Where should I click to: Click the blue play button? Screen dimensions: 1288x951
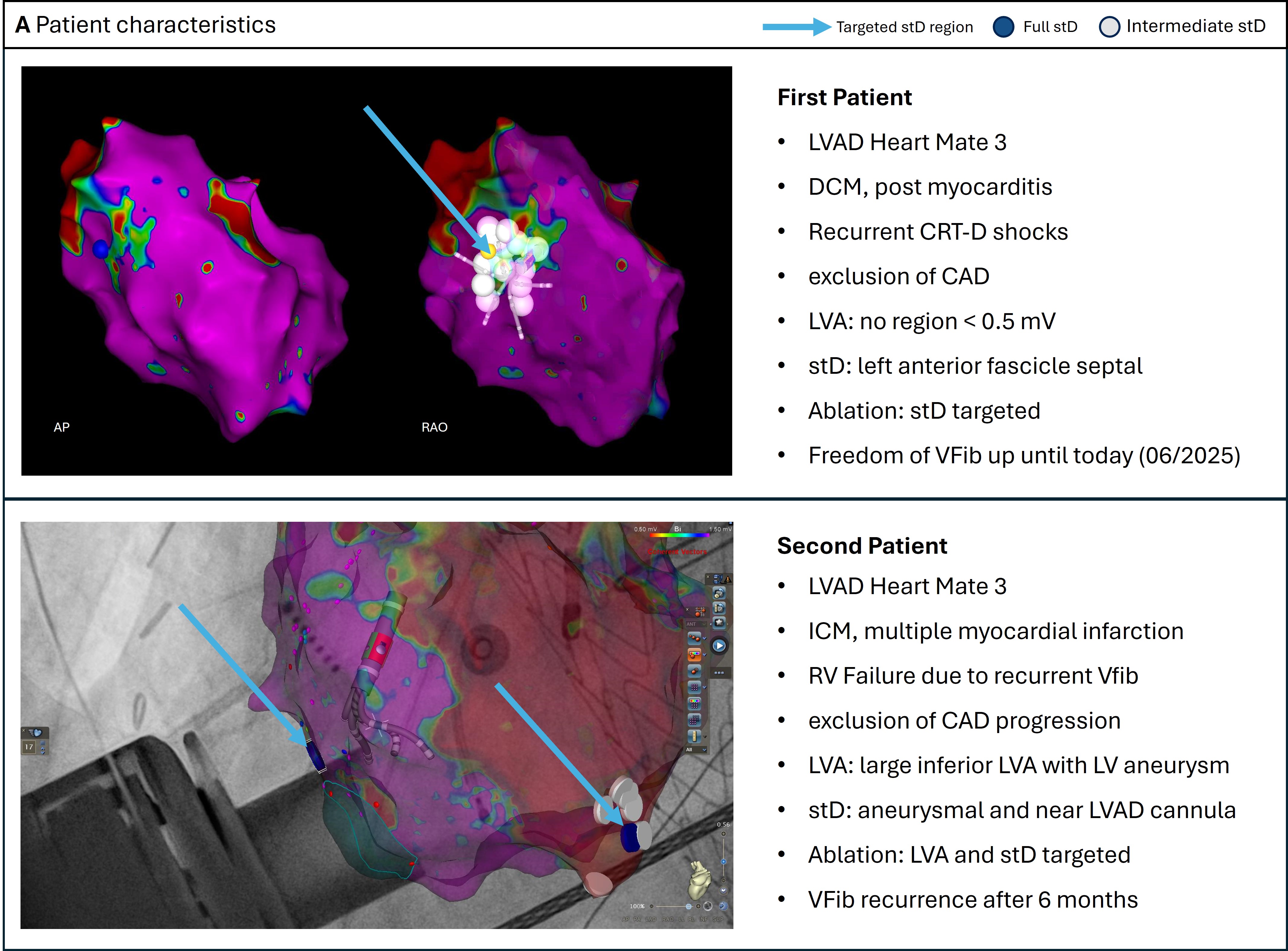[719, 646]
